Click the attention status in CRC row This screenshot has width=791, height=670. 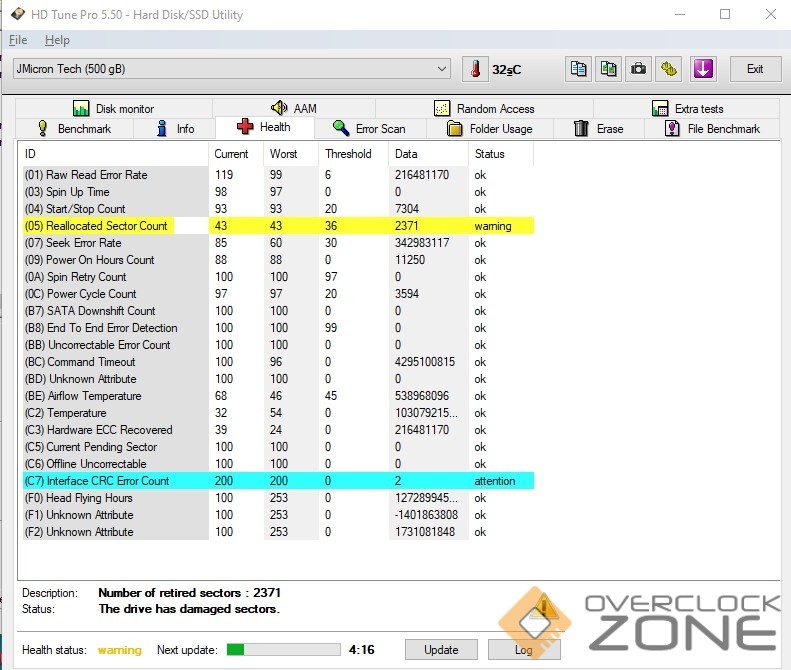(495, 481)
